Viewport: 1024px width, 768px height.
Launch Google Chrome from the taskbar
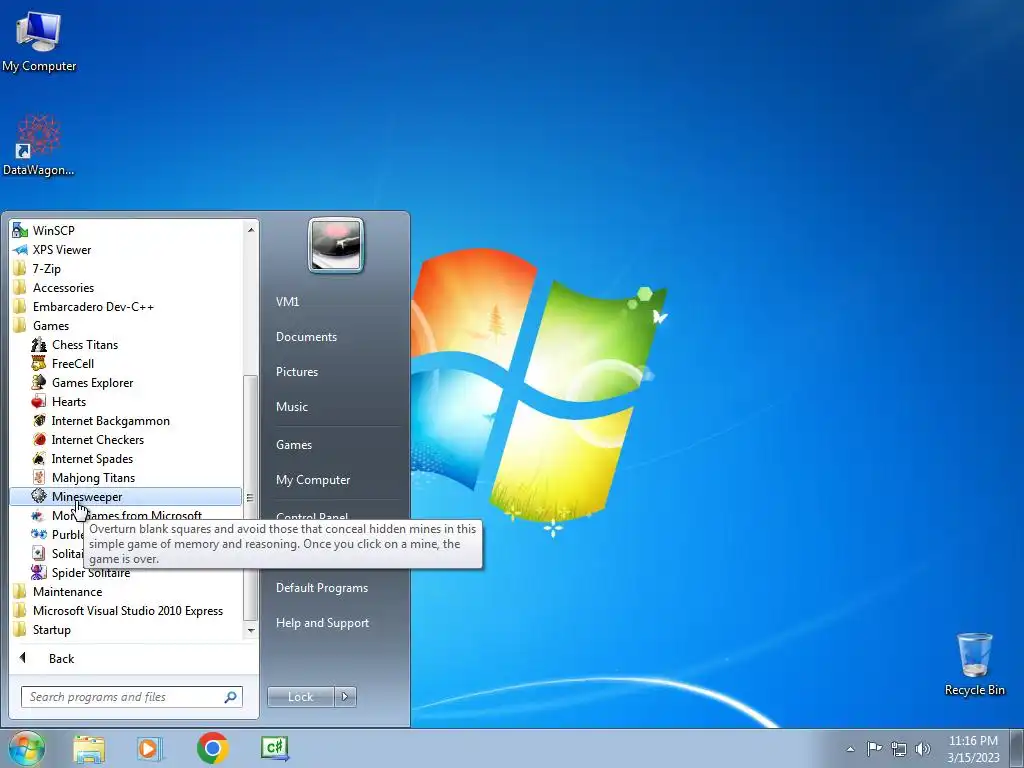pyautogui.click(x=212, y=748)
